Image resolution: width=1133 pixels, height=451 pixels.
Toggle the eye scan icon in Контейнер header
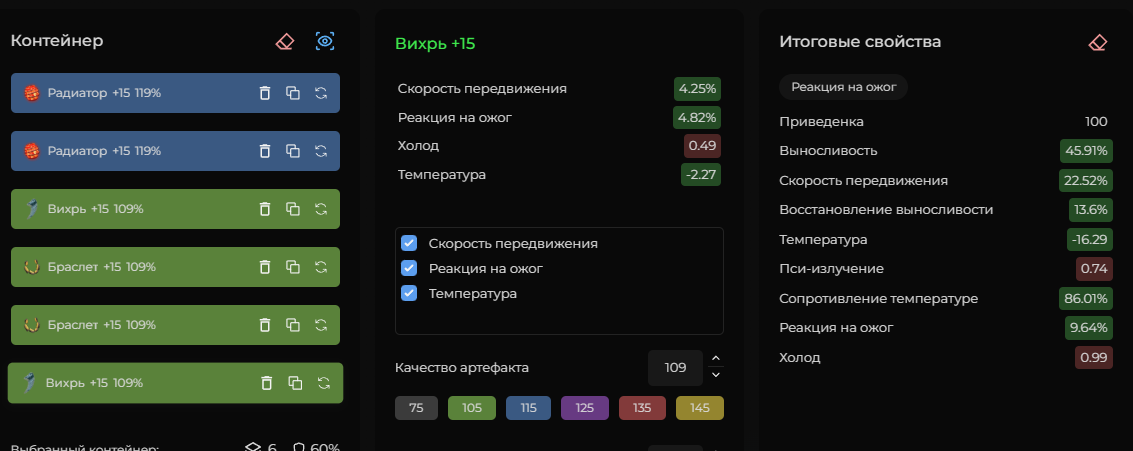(324, 41)
